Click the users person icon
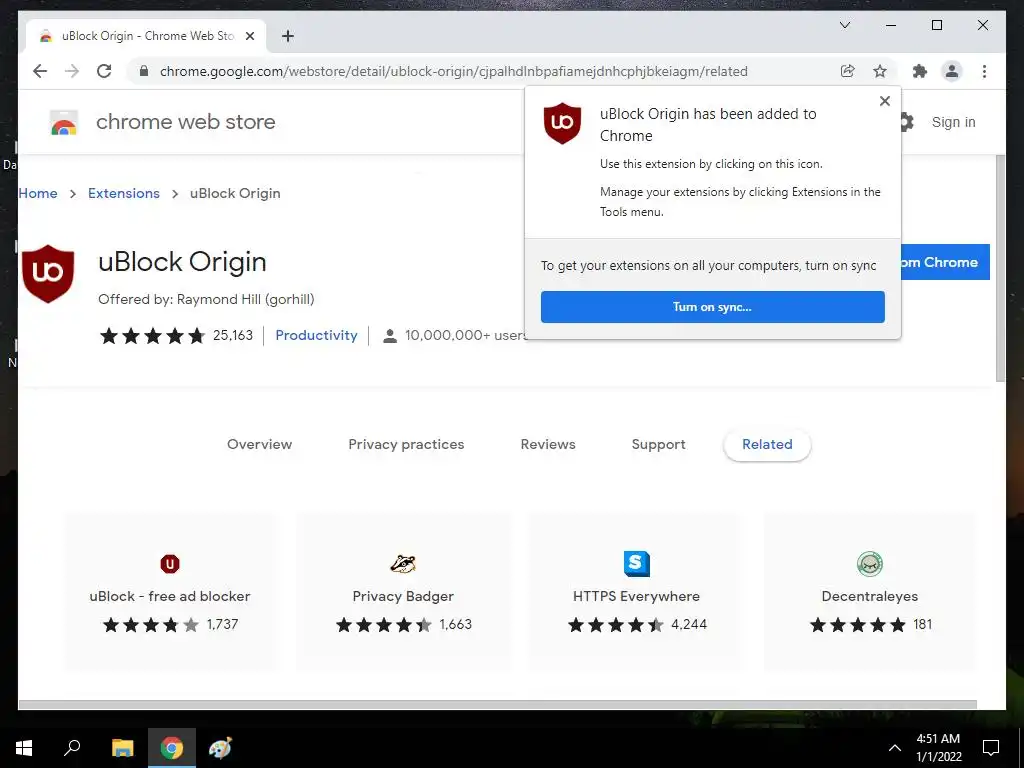The width and height of the screenshot is (1024, 768). pyautogui.click(x=390, y=336)
